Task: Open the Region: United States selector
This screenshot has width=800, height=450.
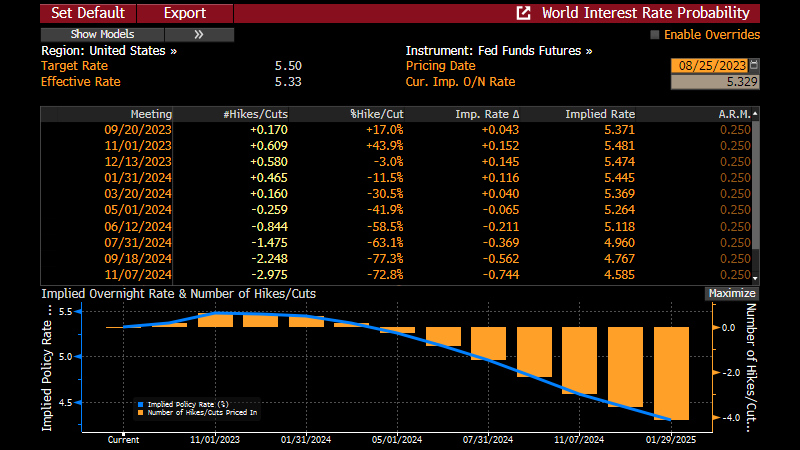Action: tap(109, 50)
